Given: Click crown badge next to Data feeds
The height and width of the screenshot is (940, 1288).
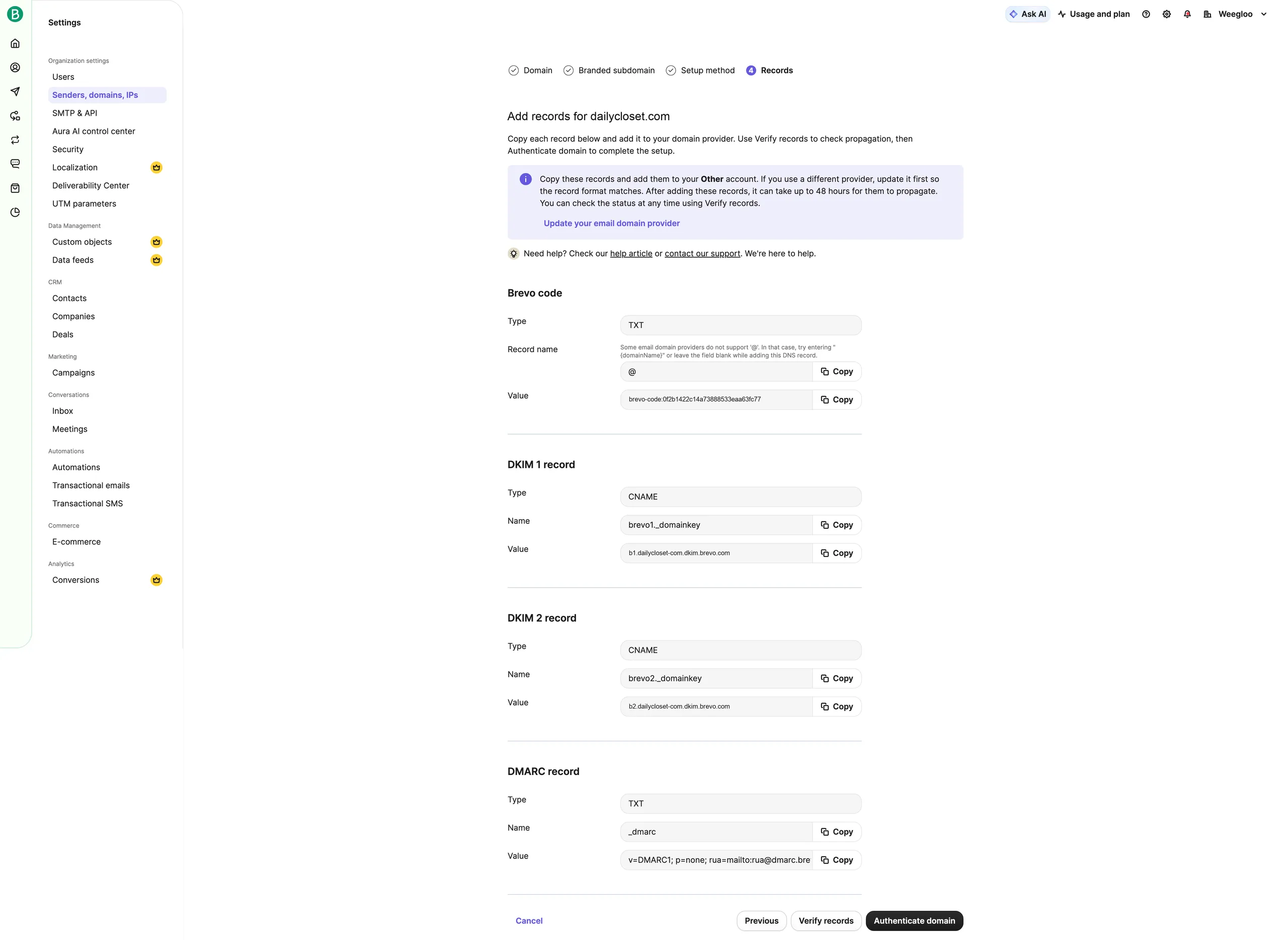Looking at the screenshot, I should [x=156, y=260].
